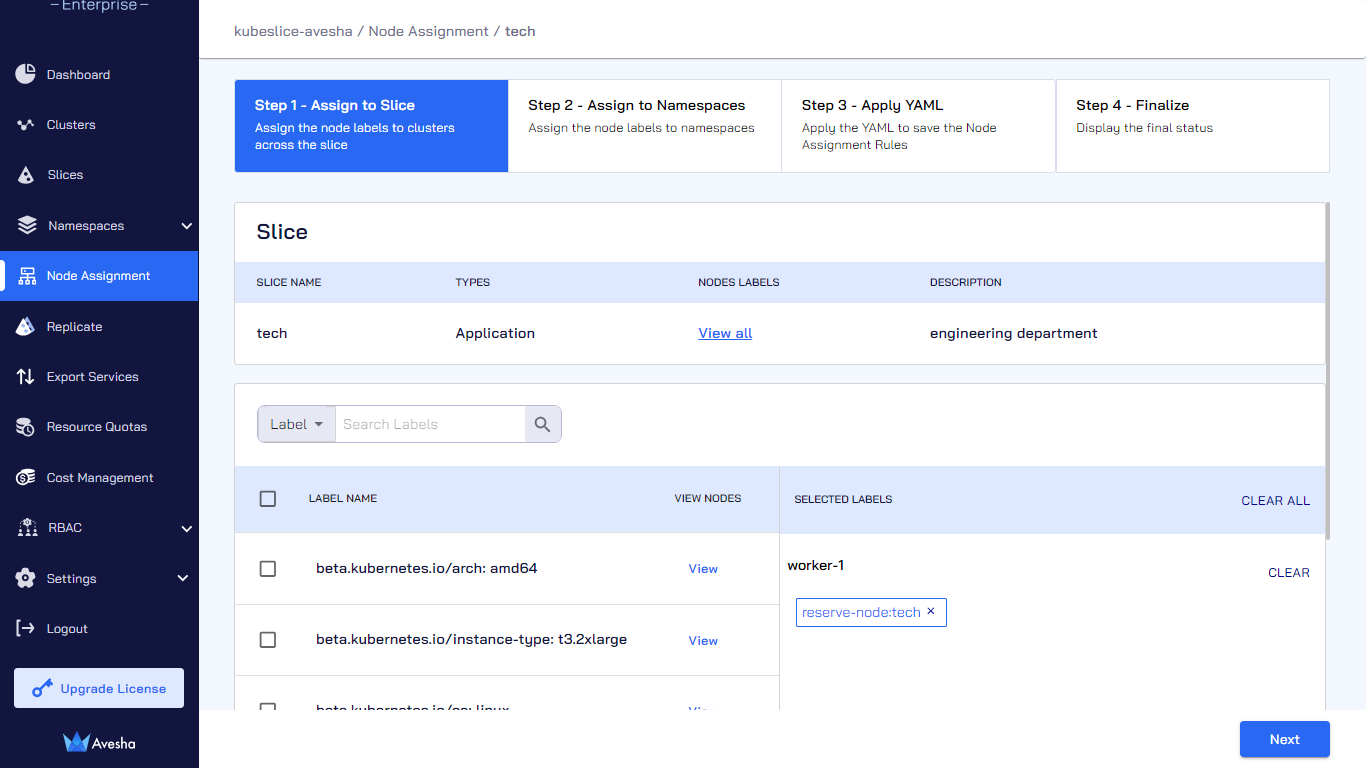Open Clusters menu item
The image size is (1366, 768).
tap(99, 125)
